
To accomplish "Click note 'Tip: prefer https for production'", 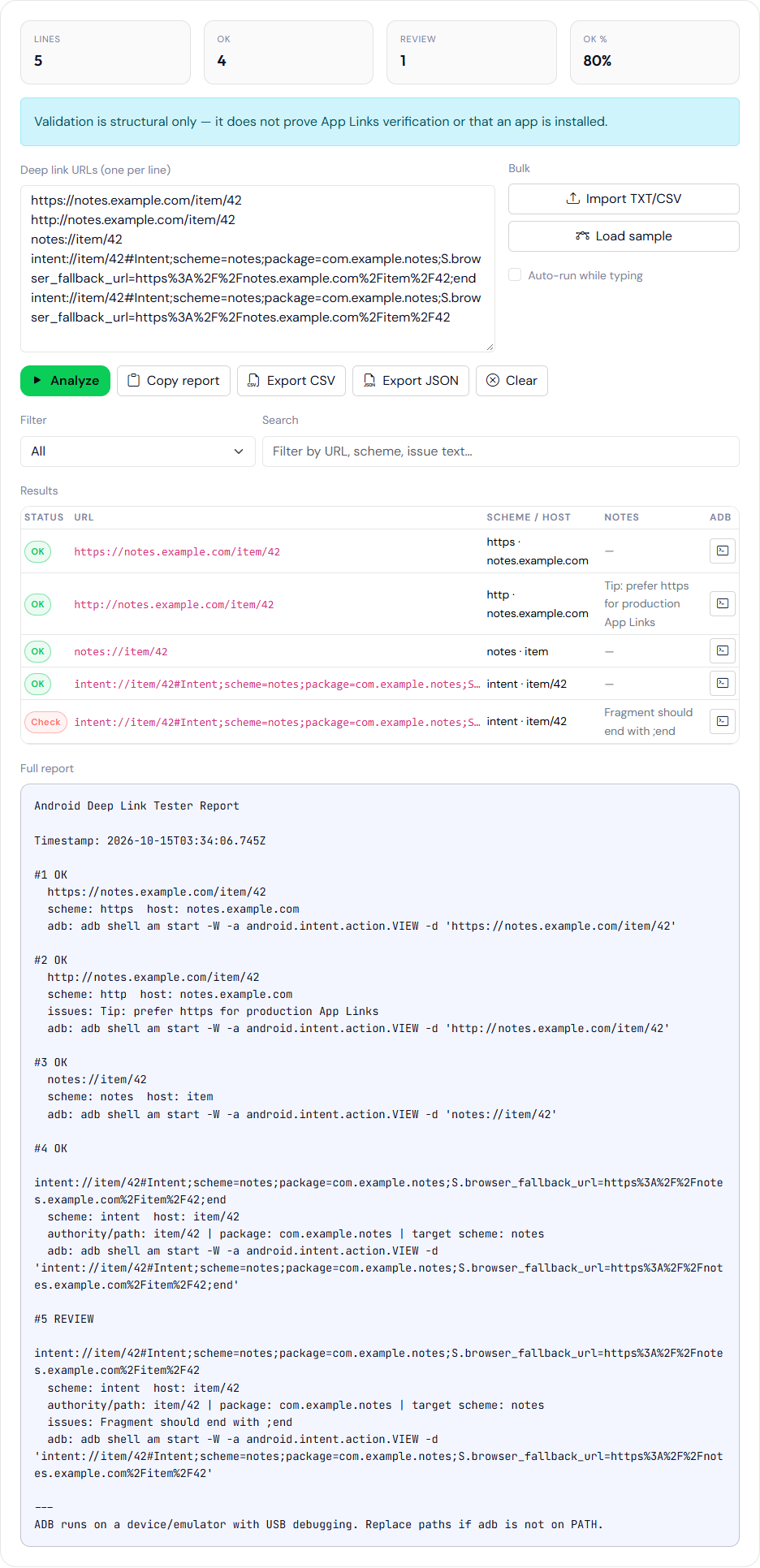I will tap(646, 604).
